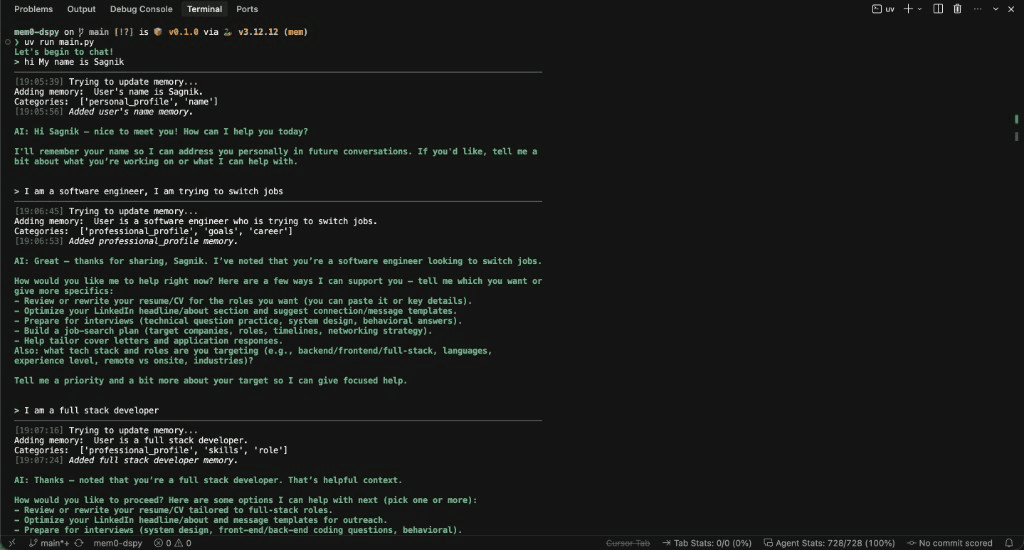This screenshot has width=1024, height=550.
Task: Switch to the Debug Console tab
Action: point(141,9)
